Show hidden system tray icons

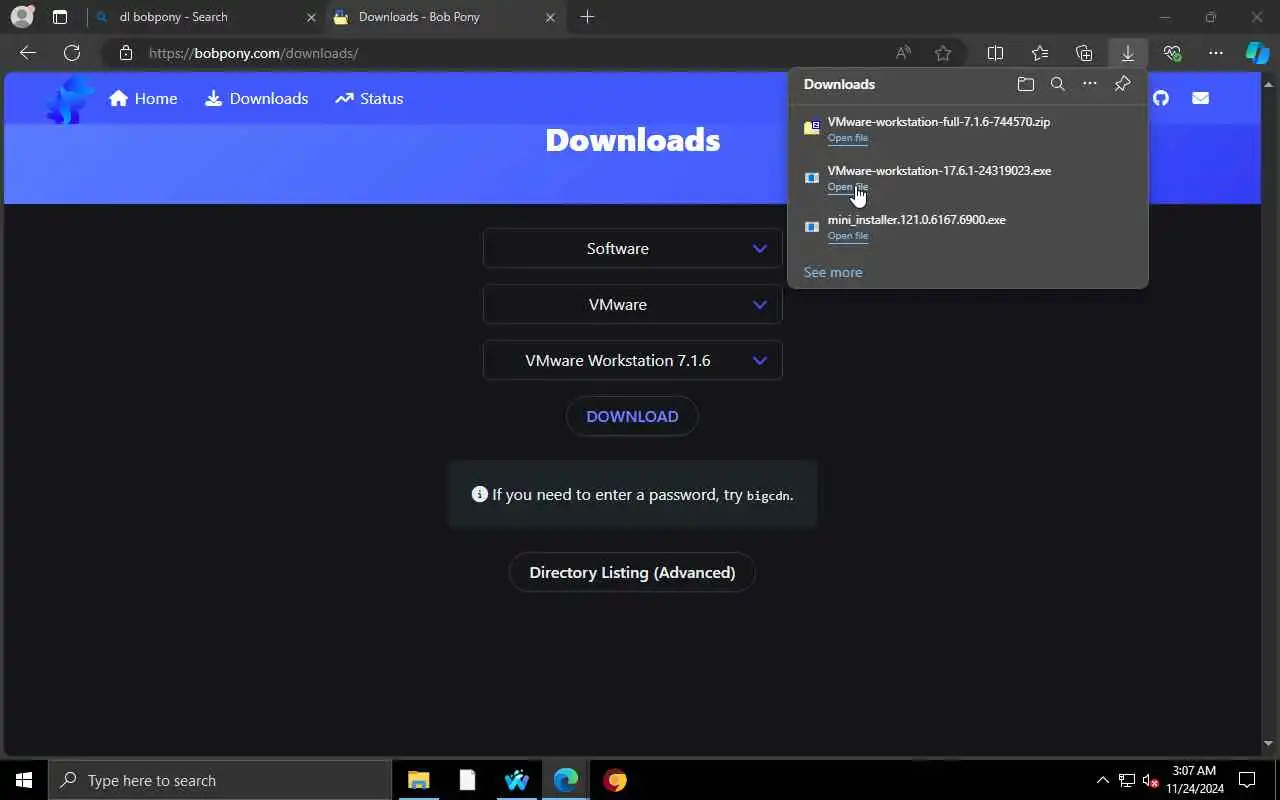click(1102, 780)
